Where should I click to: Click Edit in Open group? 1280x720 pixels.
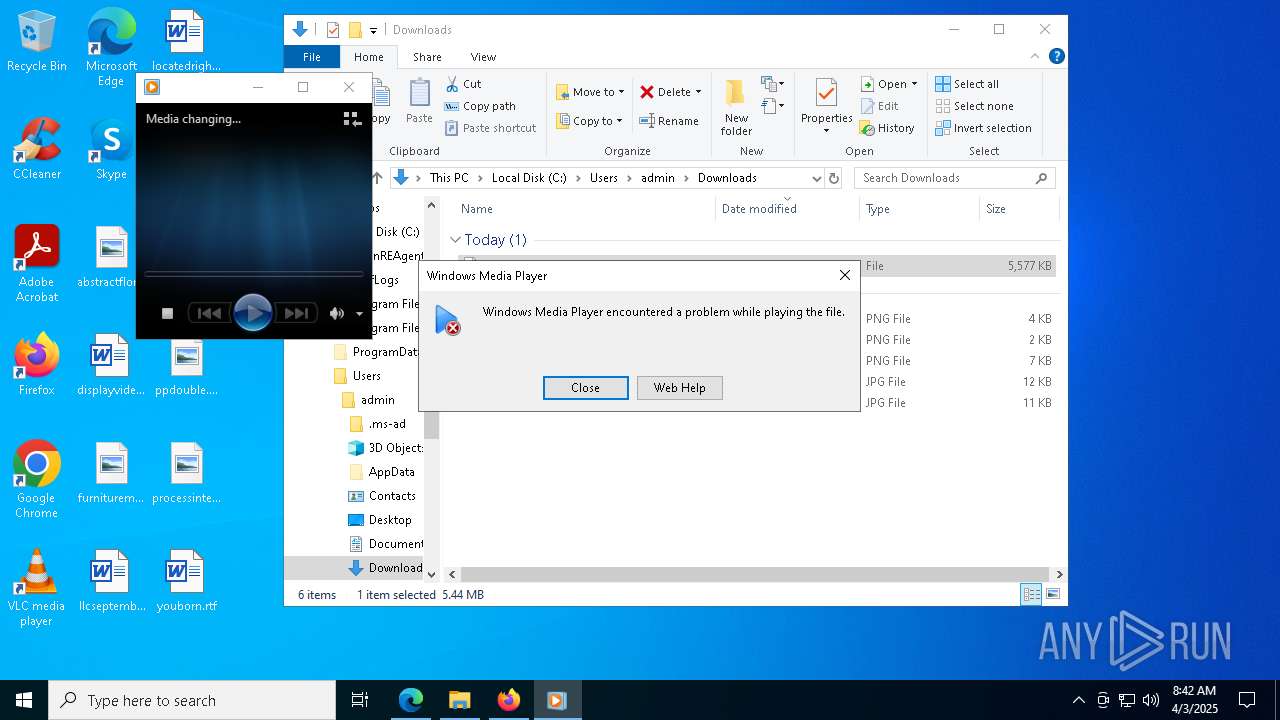pyautogui.click(x=879, y=106)
